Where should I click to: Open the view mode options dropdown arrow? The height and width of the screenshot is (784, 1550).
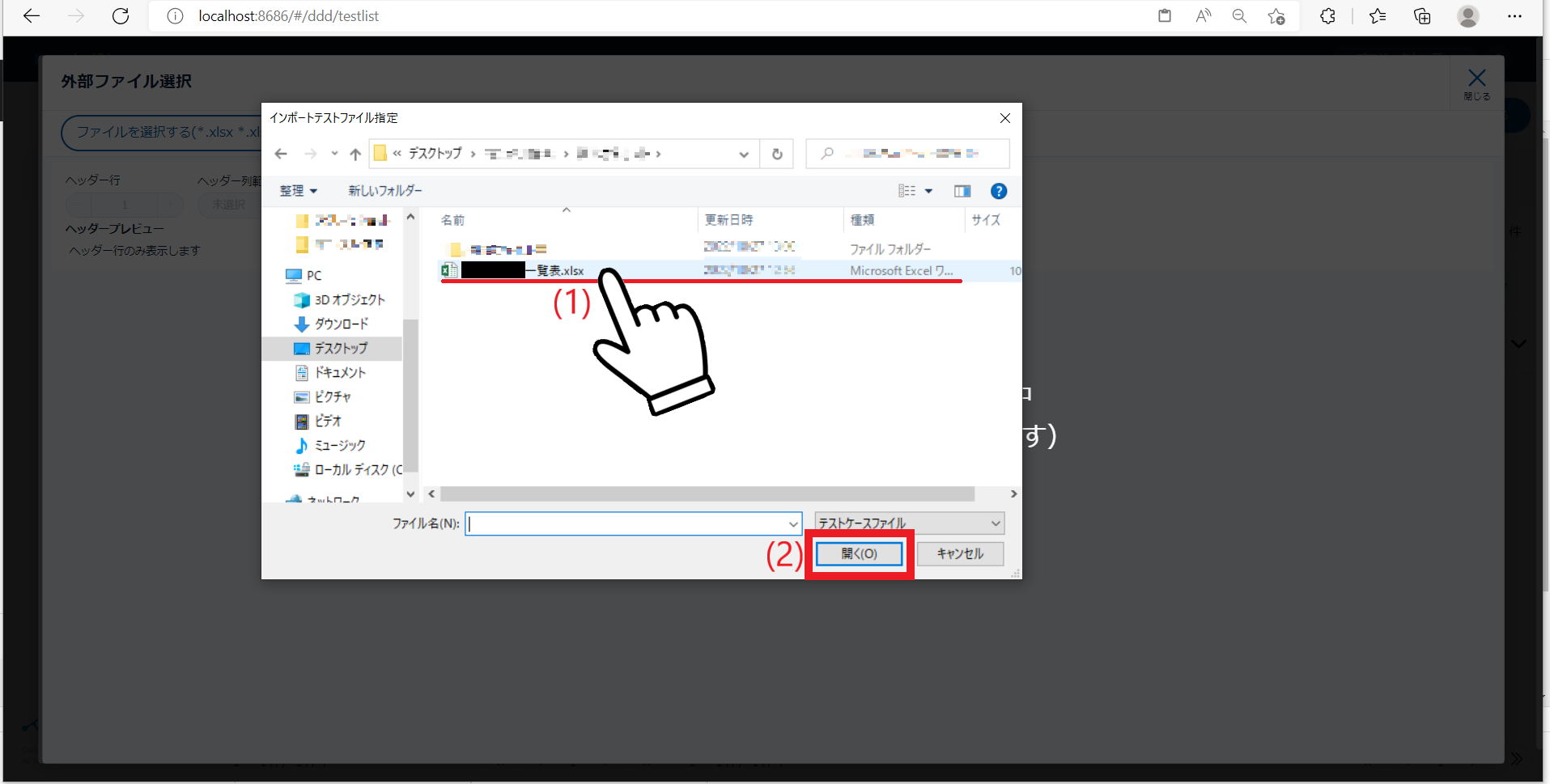pyautogui.click(x=928, y=191)
